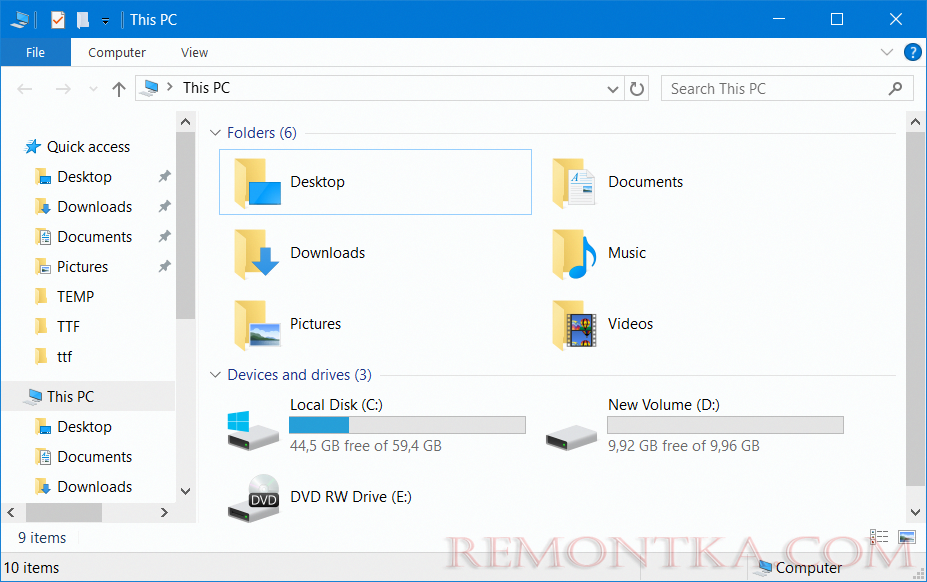Select the TEMP folder in navigation pane
The width and height of the screenshot is (927, 582).
(75, 296)
